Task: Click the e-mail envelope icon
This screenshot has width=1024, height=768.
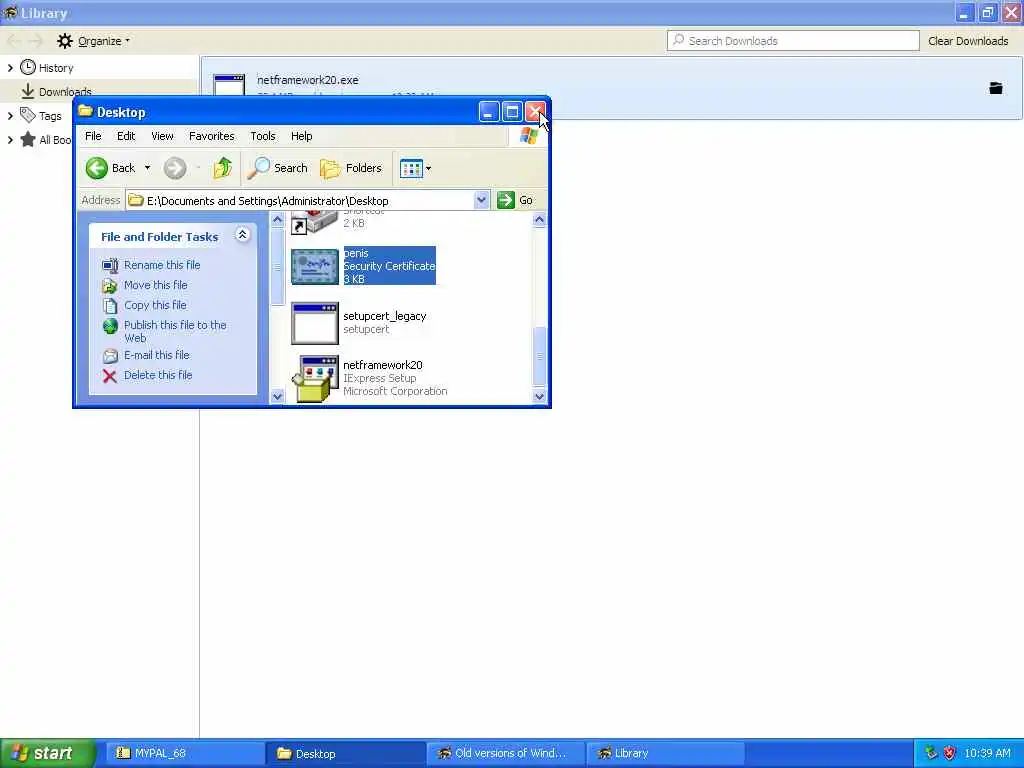Action: point(110,356)
